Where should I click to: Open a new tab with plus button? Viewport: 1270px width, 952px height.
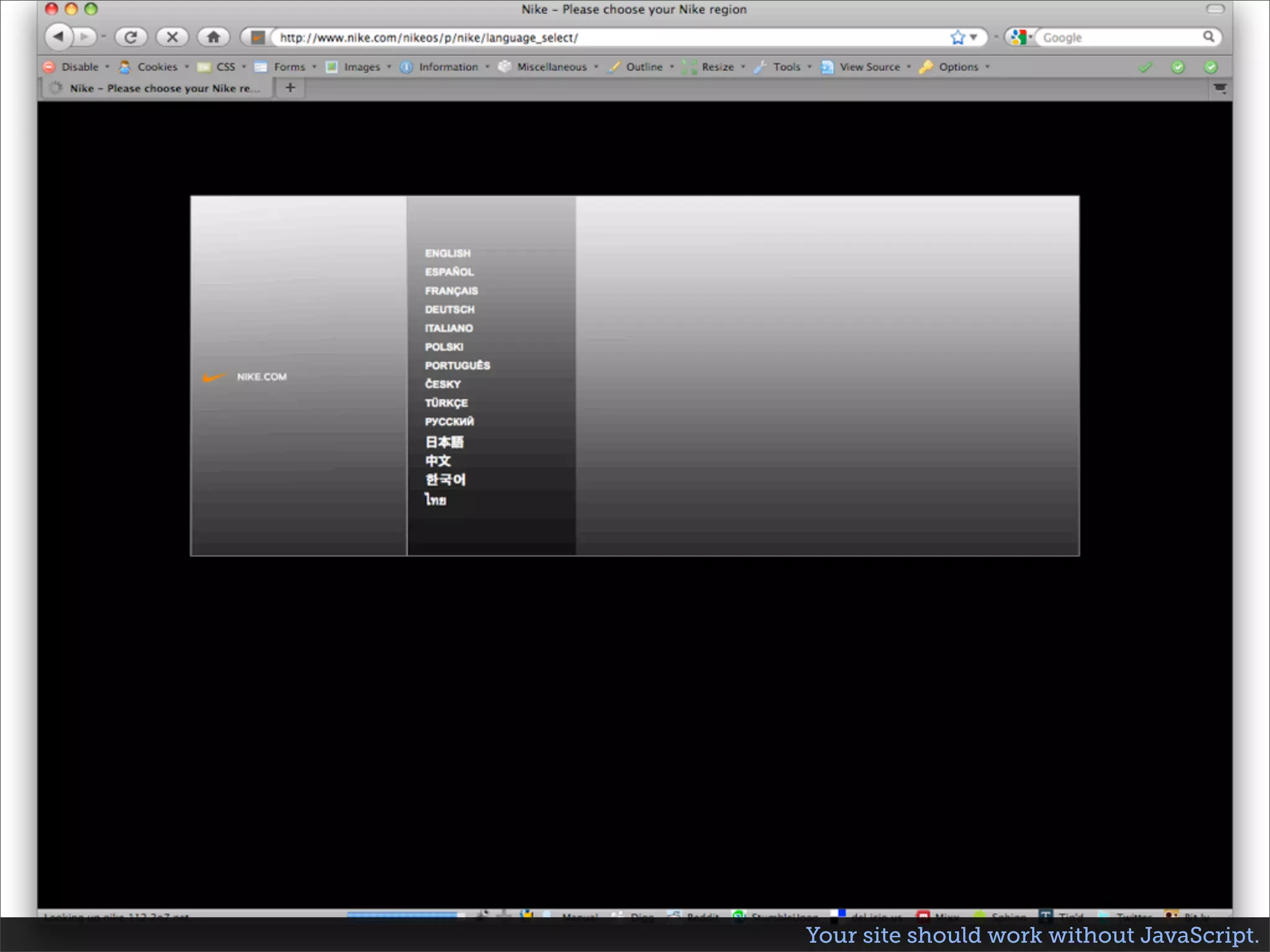(290, 87)
